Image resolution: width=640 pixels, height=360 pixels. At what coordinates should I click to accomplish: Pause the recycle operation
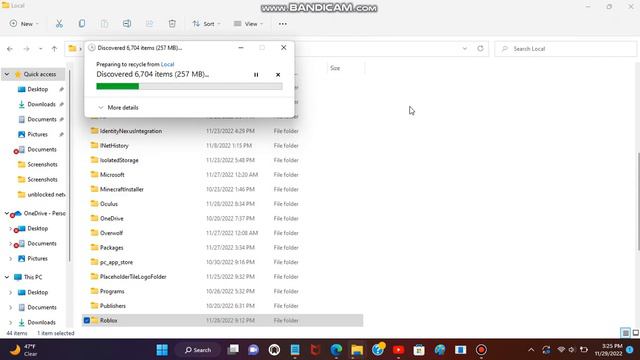tap(256, 75)
